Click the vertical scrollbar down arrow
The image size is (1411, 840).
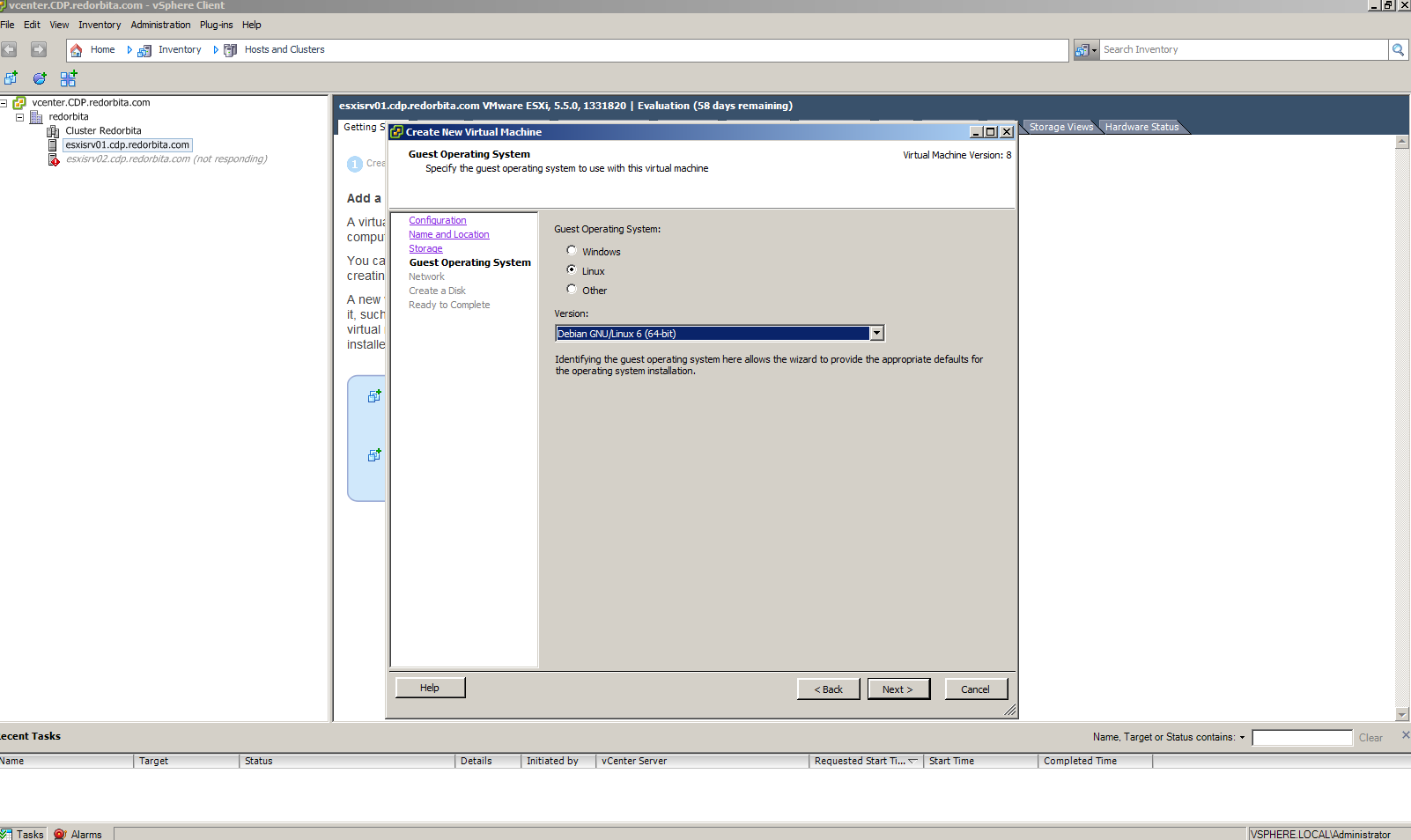(1402, 714)
